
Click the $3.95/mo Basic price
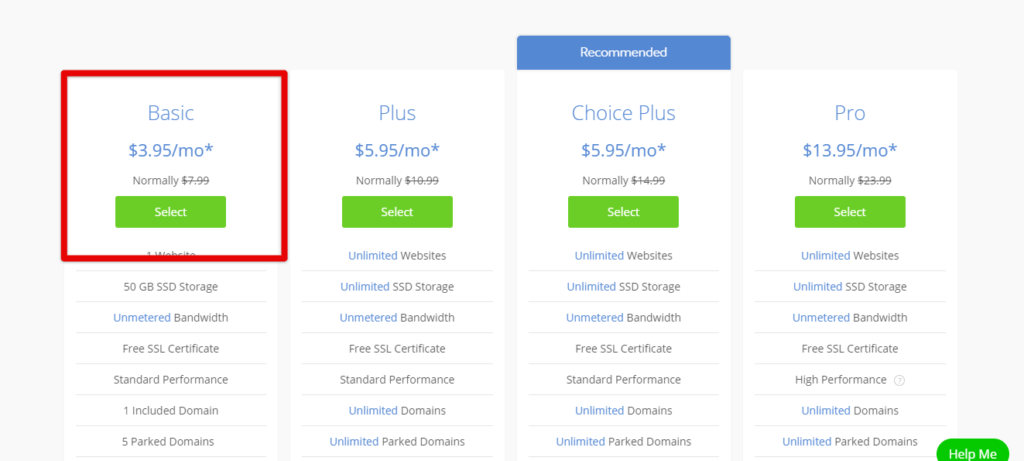pyautogui.click(x=170, y=150)
